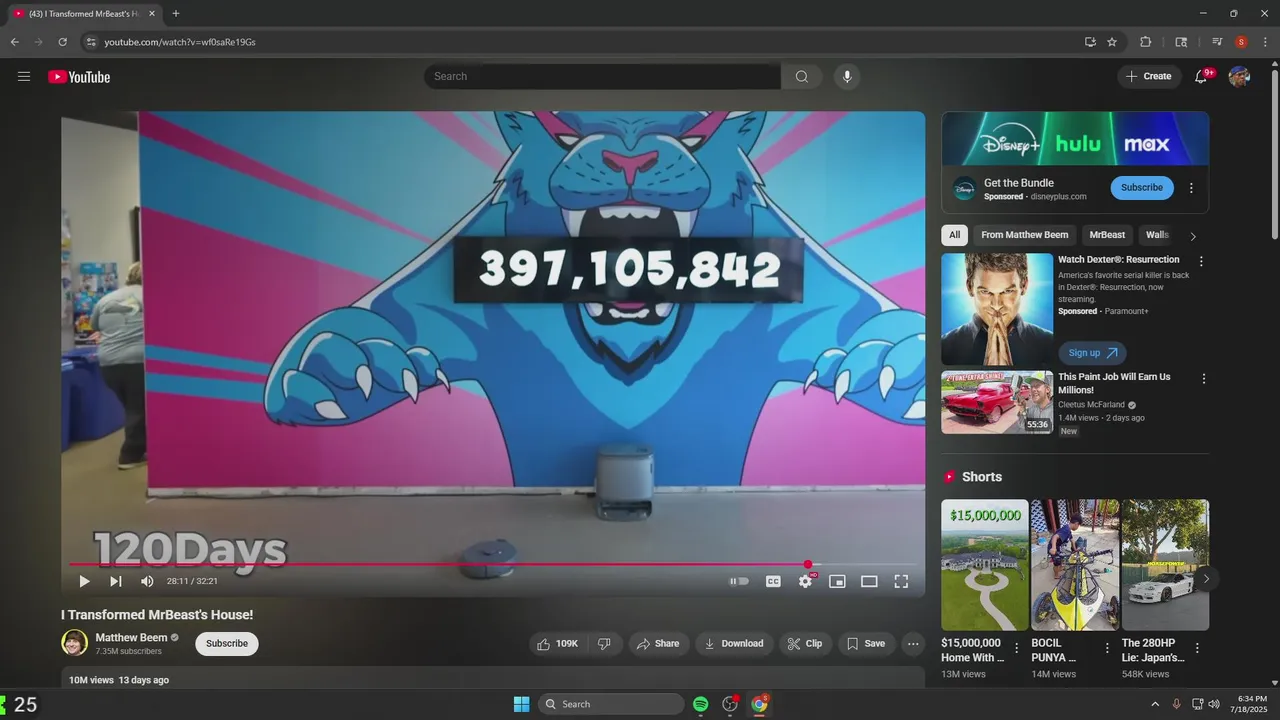The width and height of the screenshot is (1280, 720).
Task: Create a clip with the Clip button
Action: tap(805, 644)
